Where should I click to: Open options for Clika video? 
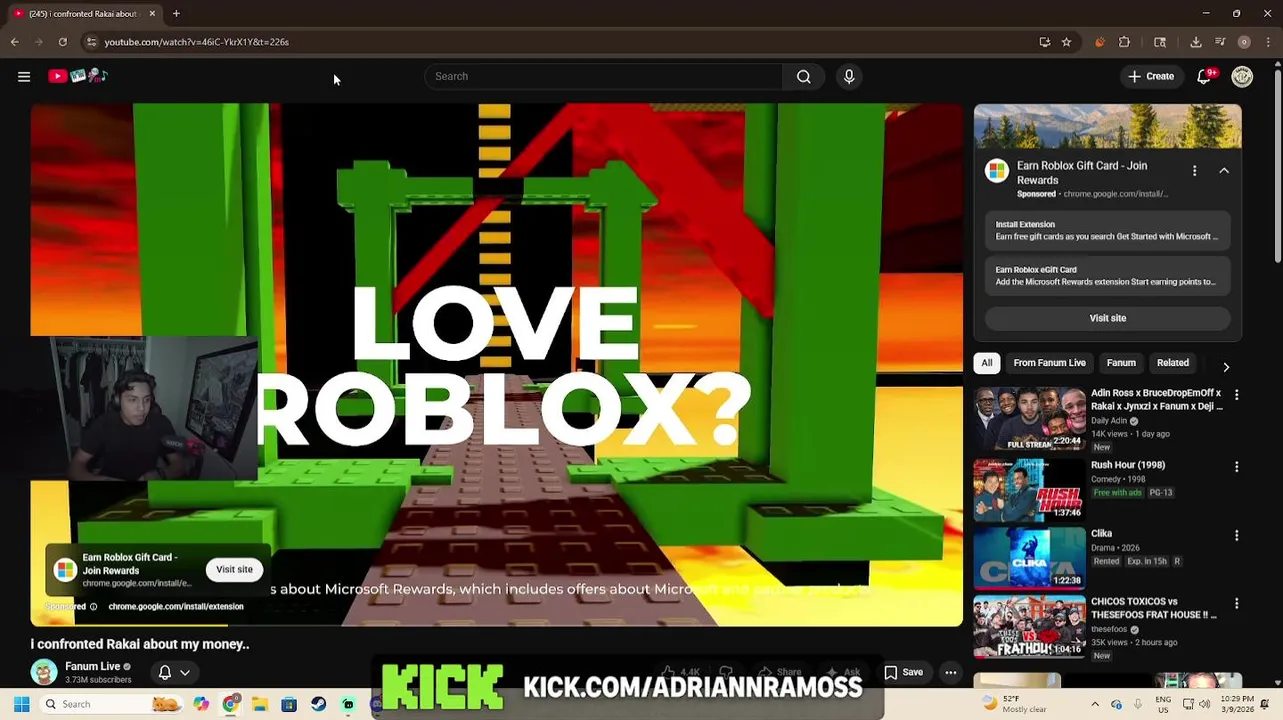[x=1236, y=535]
